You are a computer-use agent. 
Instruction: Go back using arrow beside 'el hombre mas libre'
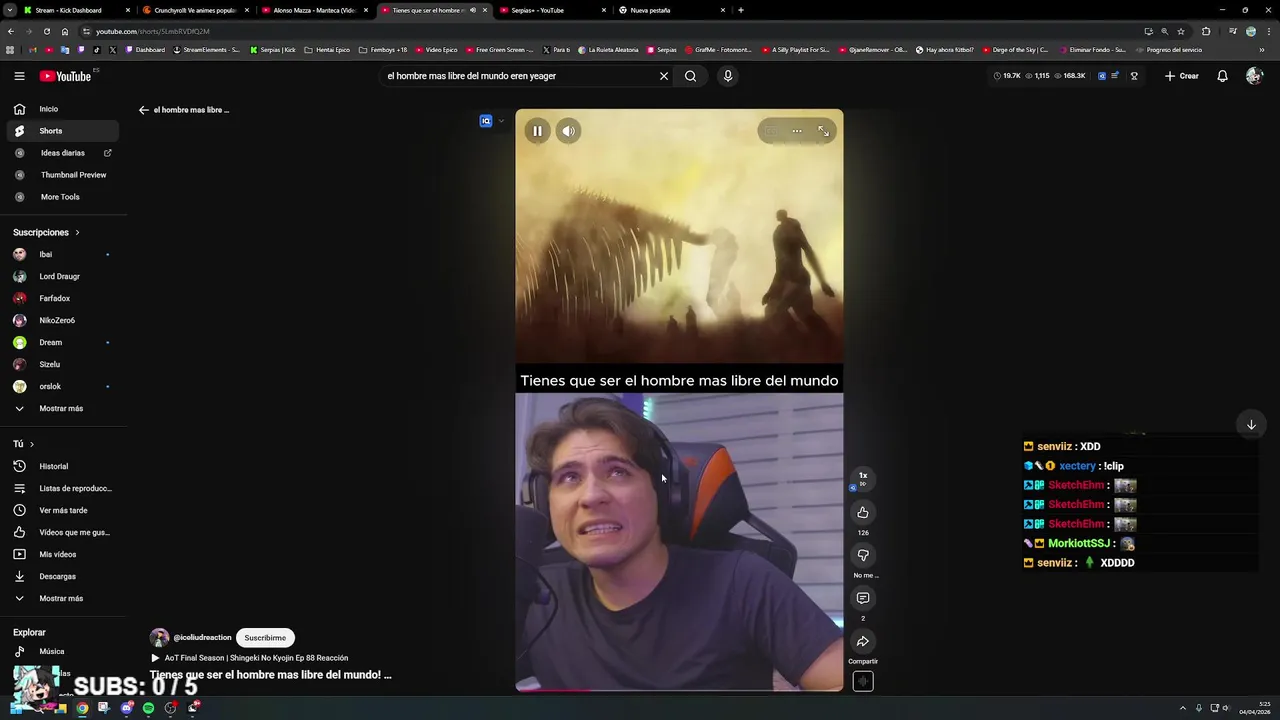143,110
